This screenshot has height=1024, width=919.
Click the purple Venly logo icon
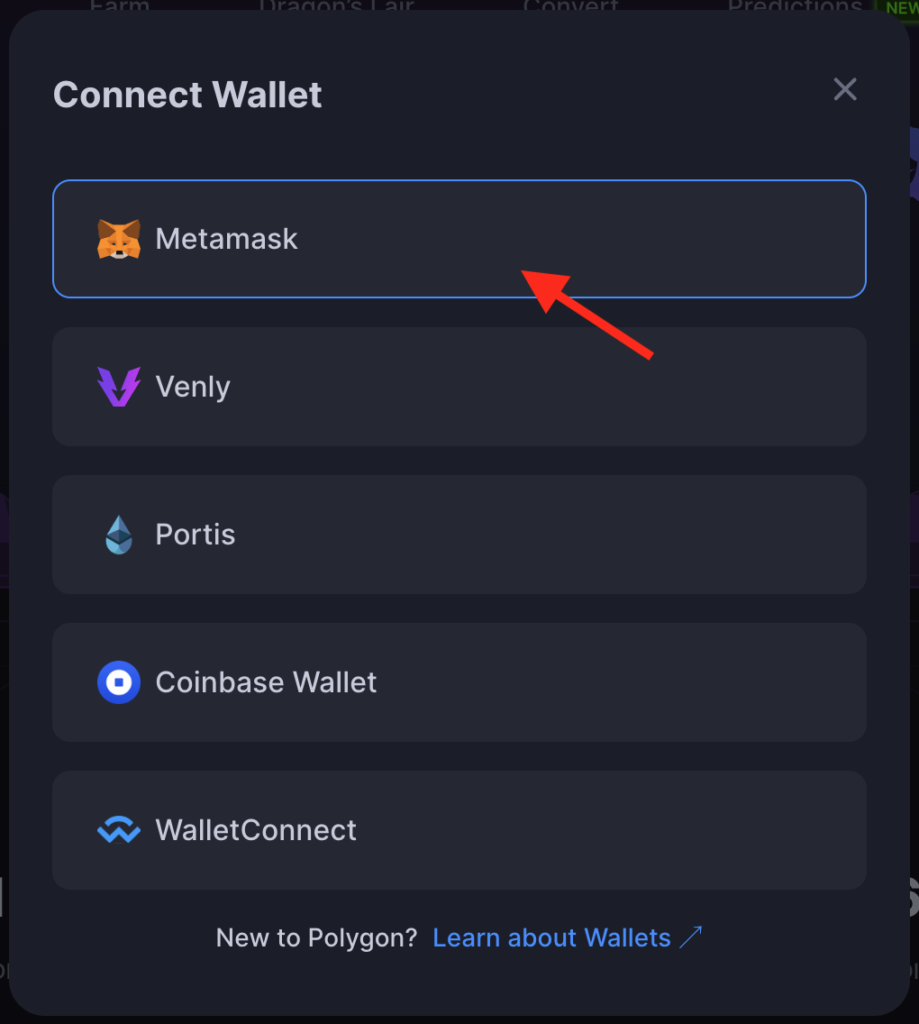pyautogui.click(x=119, y=387)
